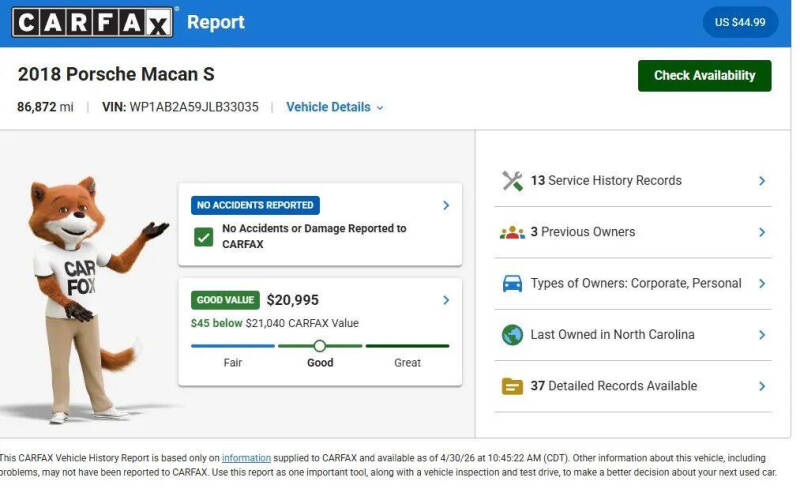Viewport: 800px width, 489px height.
Task: Click chevron beside Last Owned in North Carolina
Action: coord(762,335)
